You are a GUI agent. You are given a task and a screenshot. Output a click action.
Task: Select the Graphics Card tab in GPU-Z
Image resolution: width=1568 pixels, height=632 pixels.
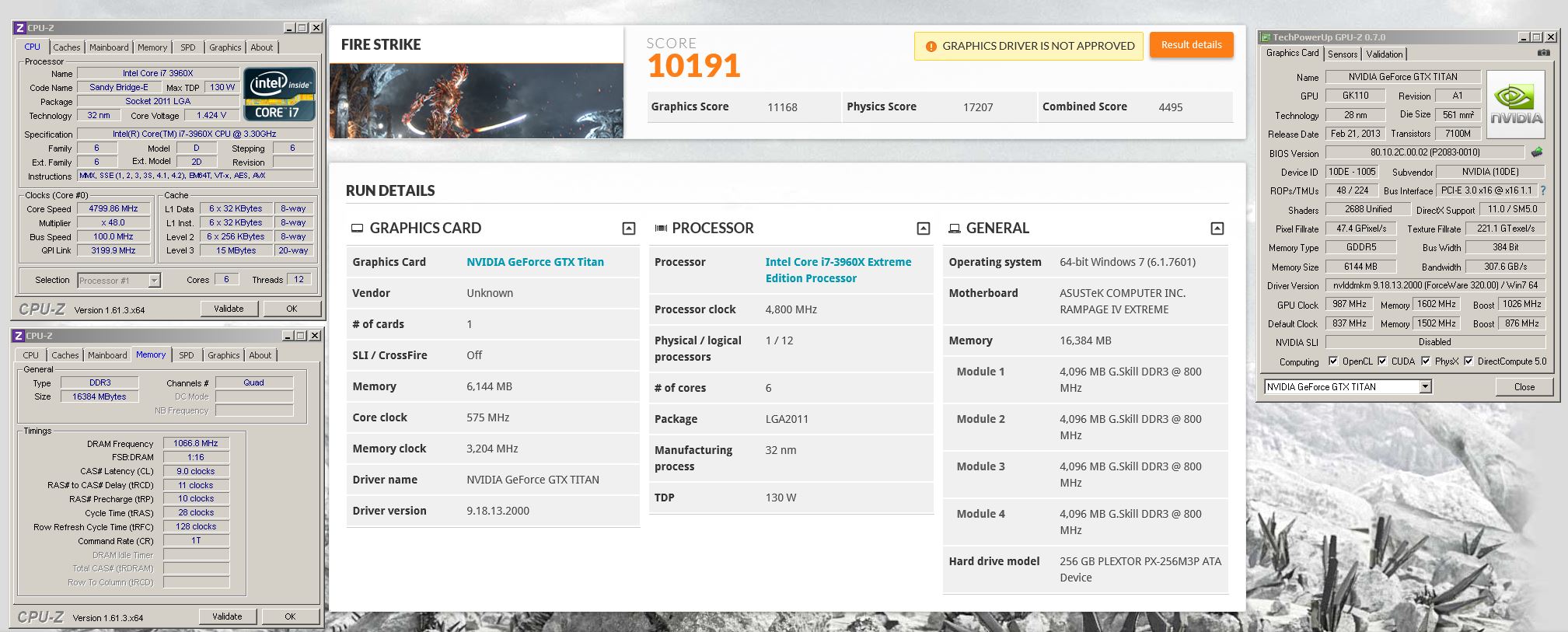tap(1292, 53)
